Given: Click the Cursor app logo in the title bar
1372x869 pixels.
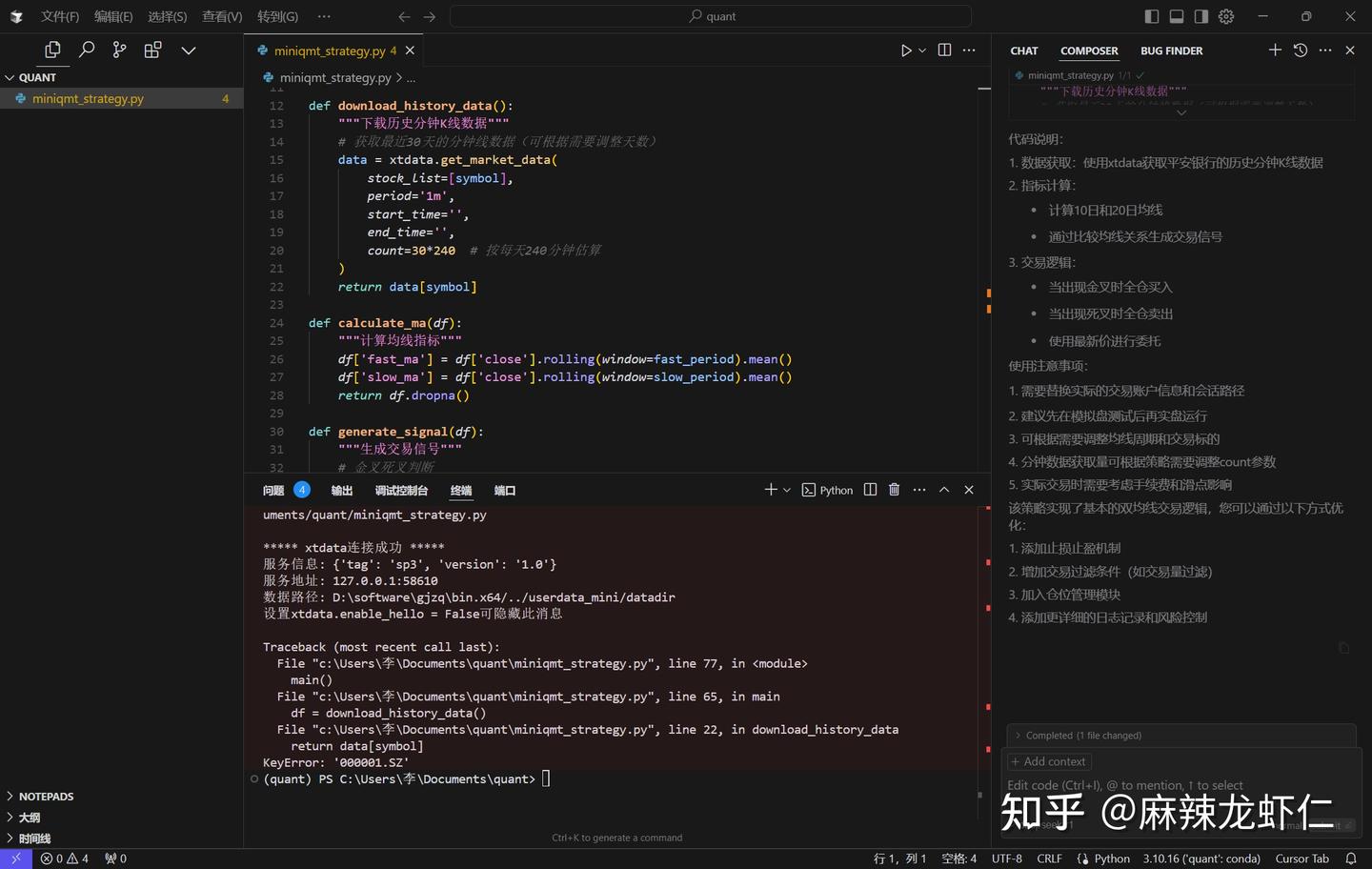Looking at the screenshot, I should pos(16,16).
